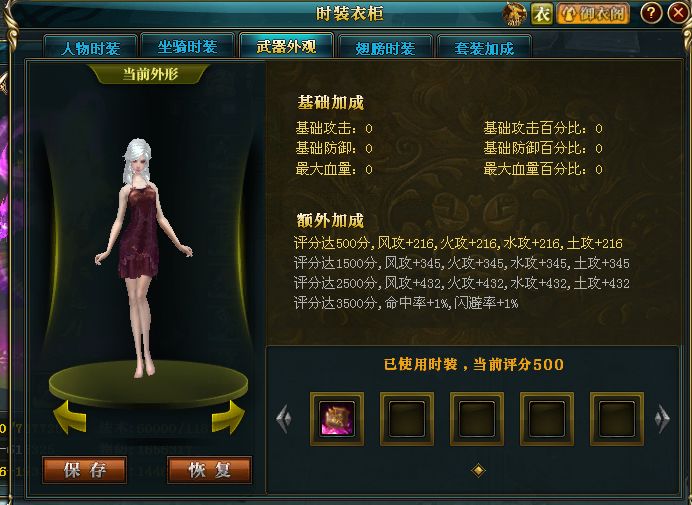Viewport: 692px width, 505px height.
Task: Click the 恢复 restore button
Action: pyautogui.click(x=210, y=470)
